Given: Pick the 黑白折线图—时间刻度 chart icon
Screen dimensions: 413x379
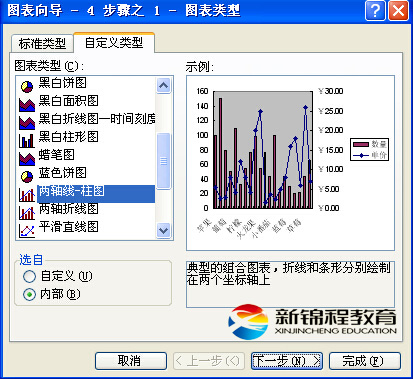Looking at the screenshot, I should [27, 123].
